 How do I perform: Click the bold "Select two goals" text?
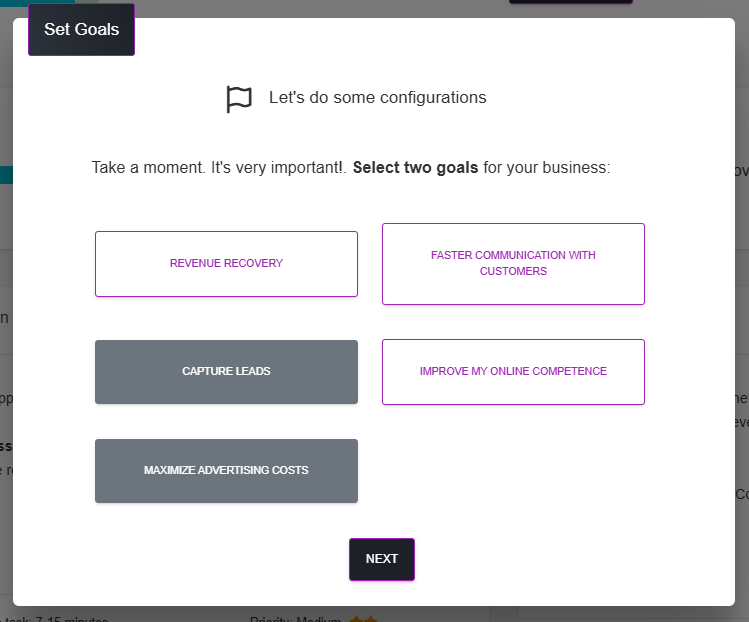415,168
